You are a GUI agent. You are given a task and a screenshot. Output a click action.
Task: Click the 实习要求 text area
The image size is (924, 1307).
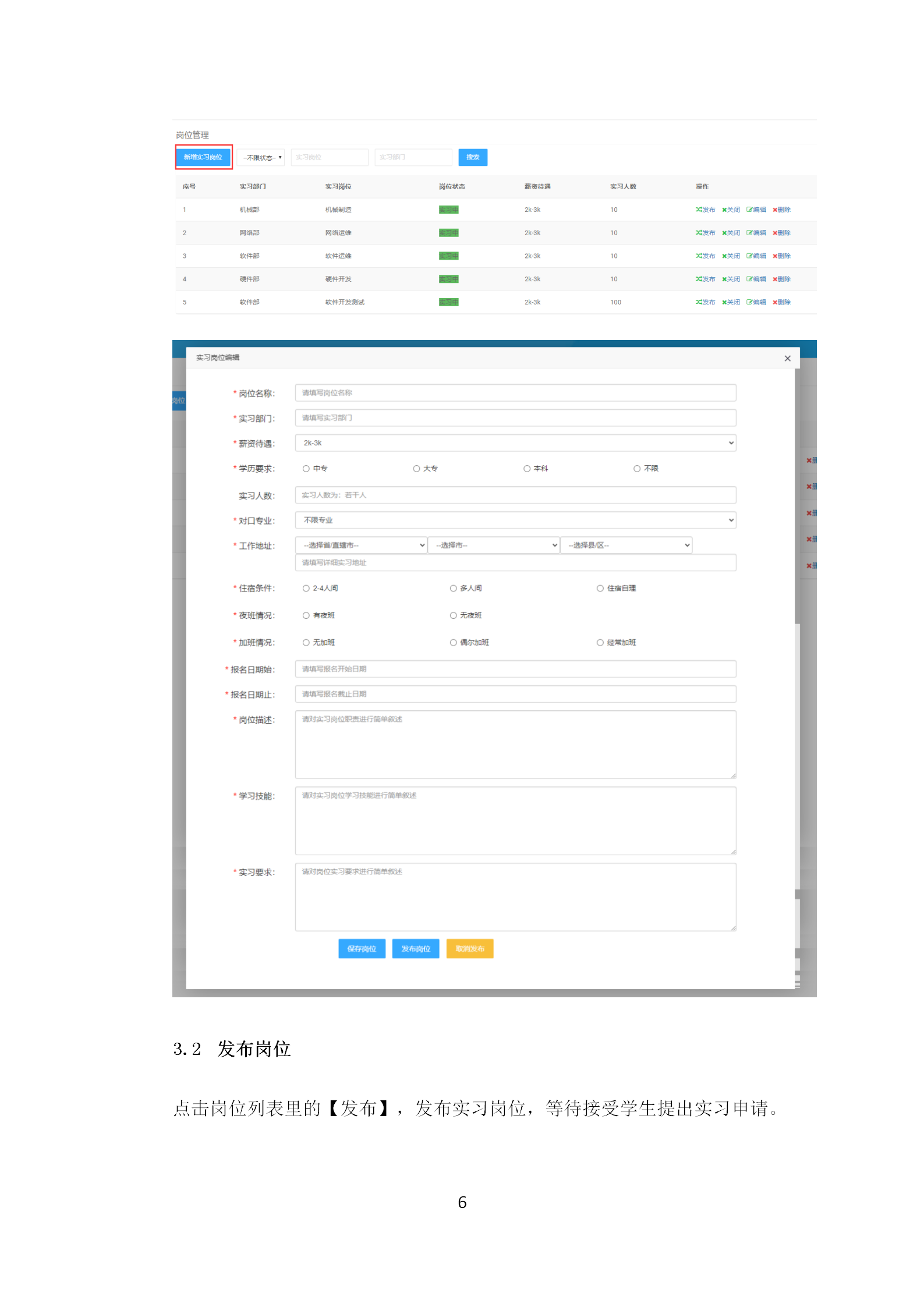click(x=515, y=897)
